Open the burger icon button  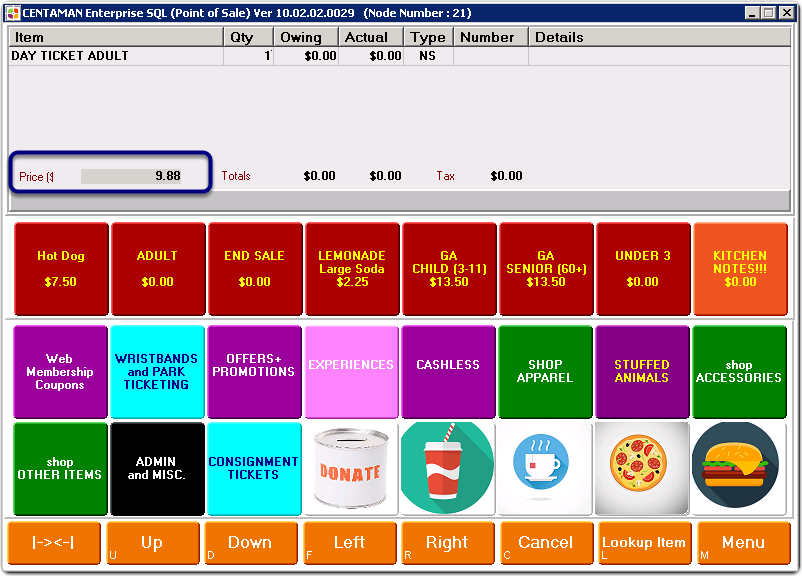739,469
